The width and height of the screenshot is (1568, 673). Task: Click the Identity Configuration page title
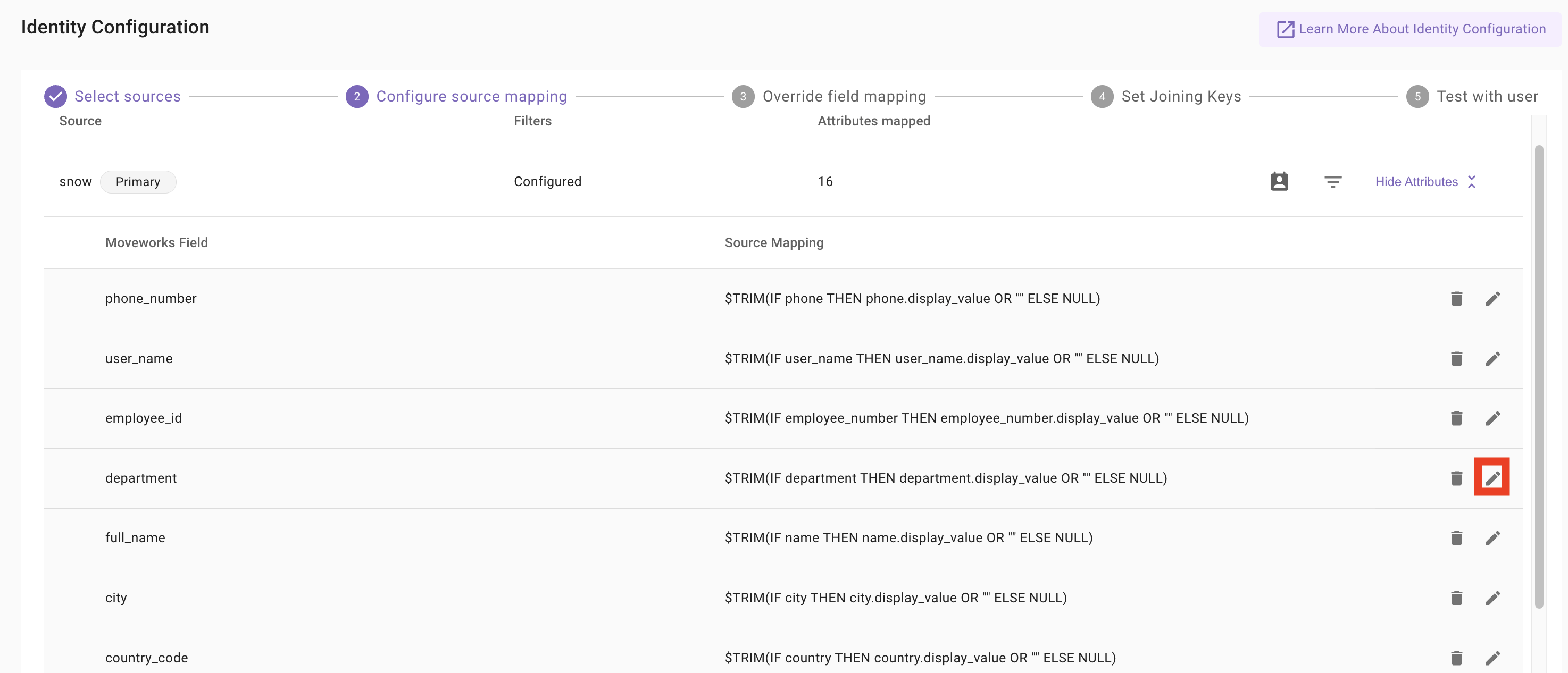[x=115, y=28]
